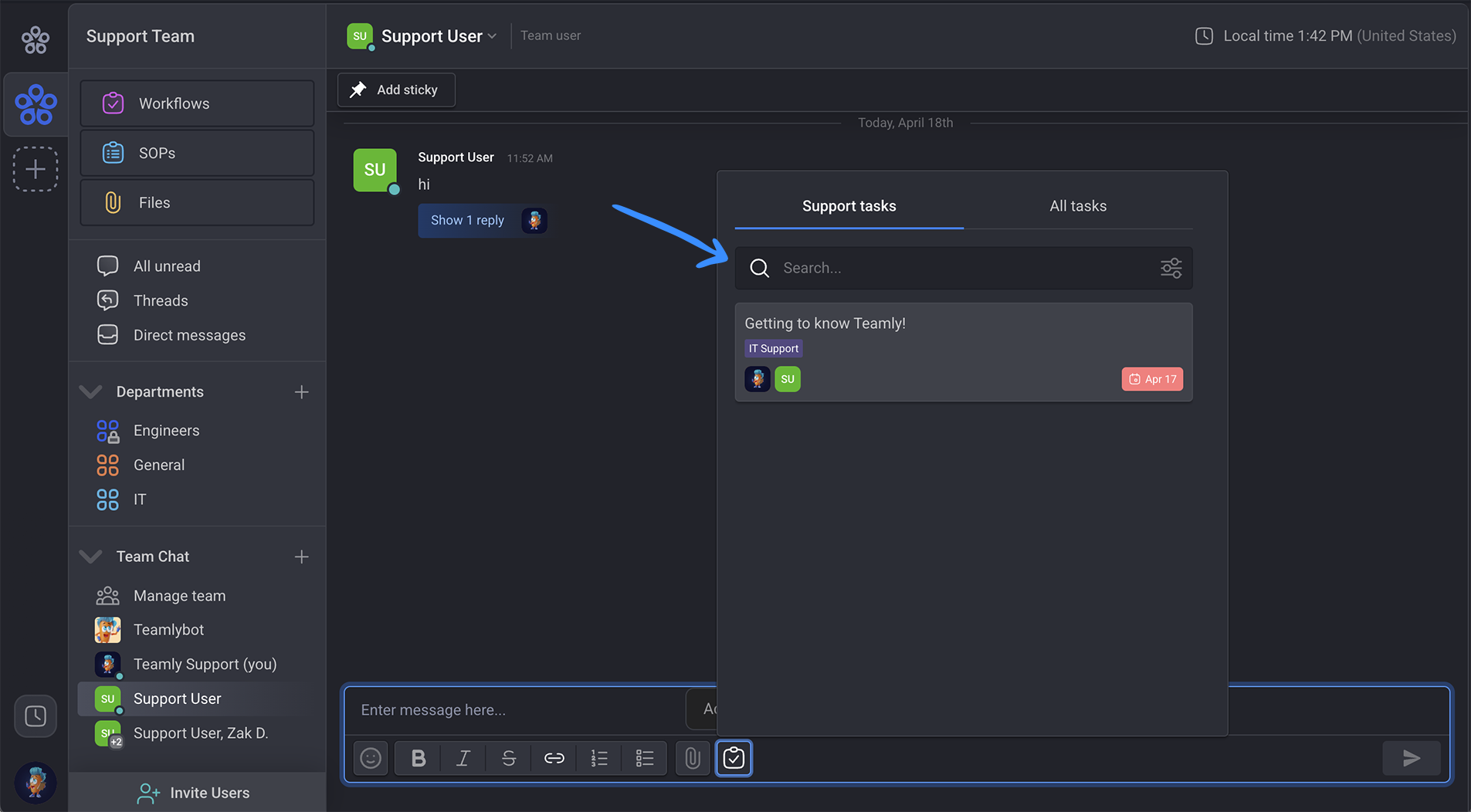Click the IT Support tag

(773, 349)
